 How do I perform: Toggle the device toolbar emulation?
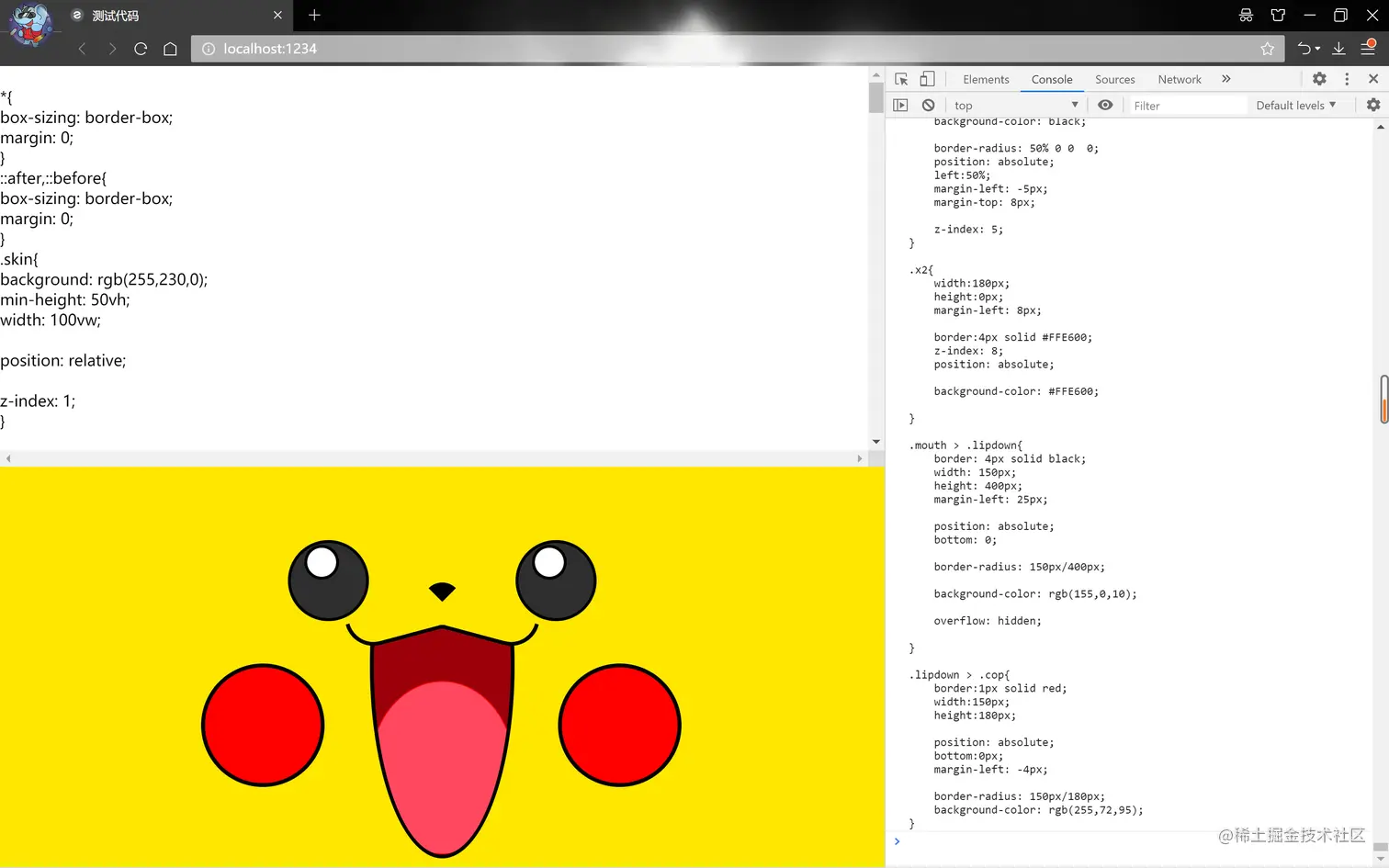927,79
